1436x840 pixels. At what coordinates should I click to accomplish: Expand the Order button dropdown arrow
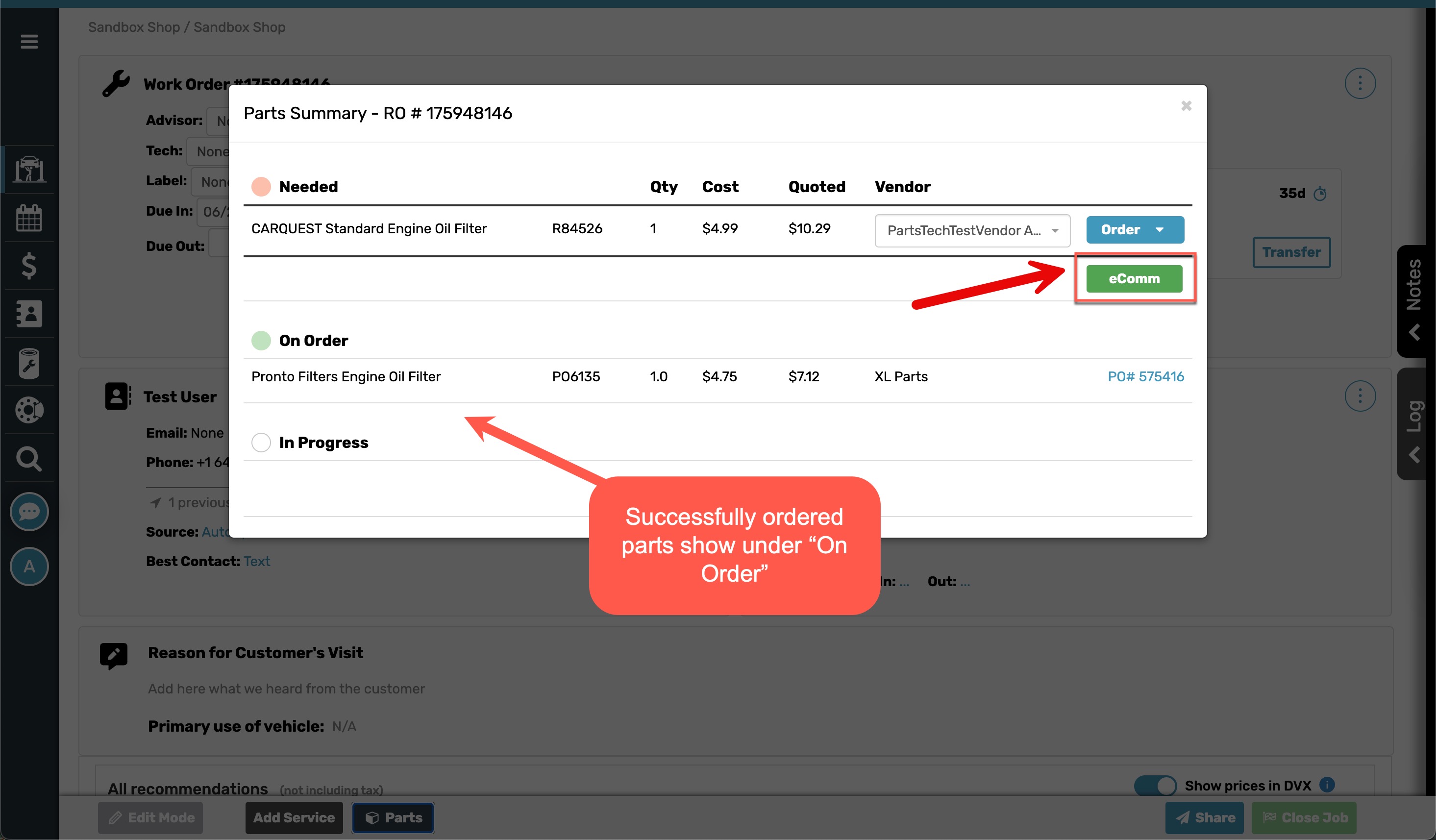click(x=1160, y=230)
